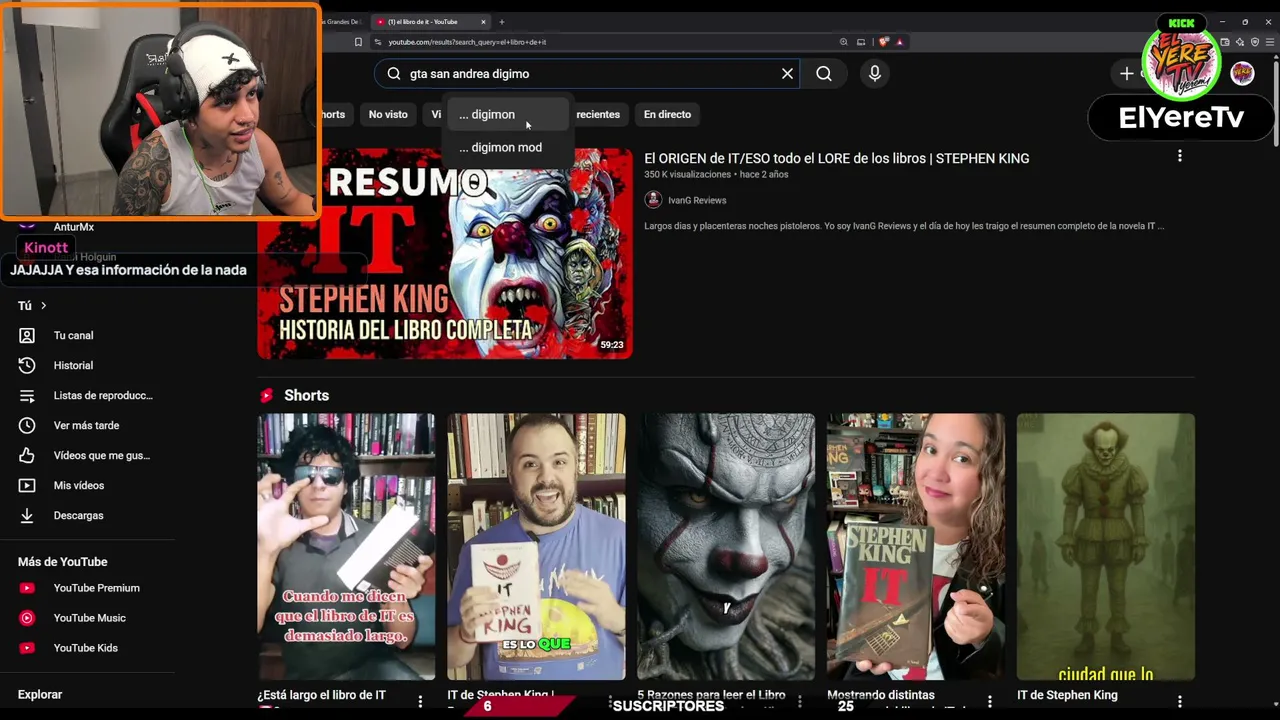This screenshot has height=720, width=1280.
Task: Click the Mis vídeos play icon
Action: (x=27, y=486)
